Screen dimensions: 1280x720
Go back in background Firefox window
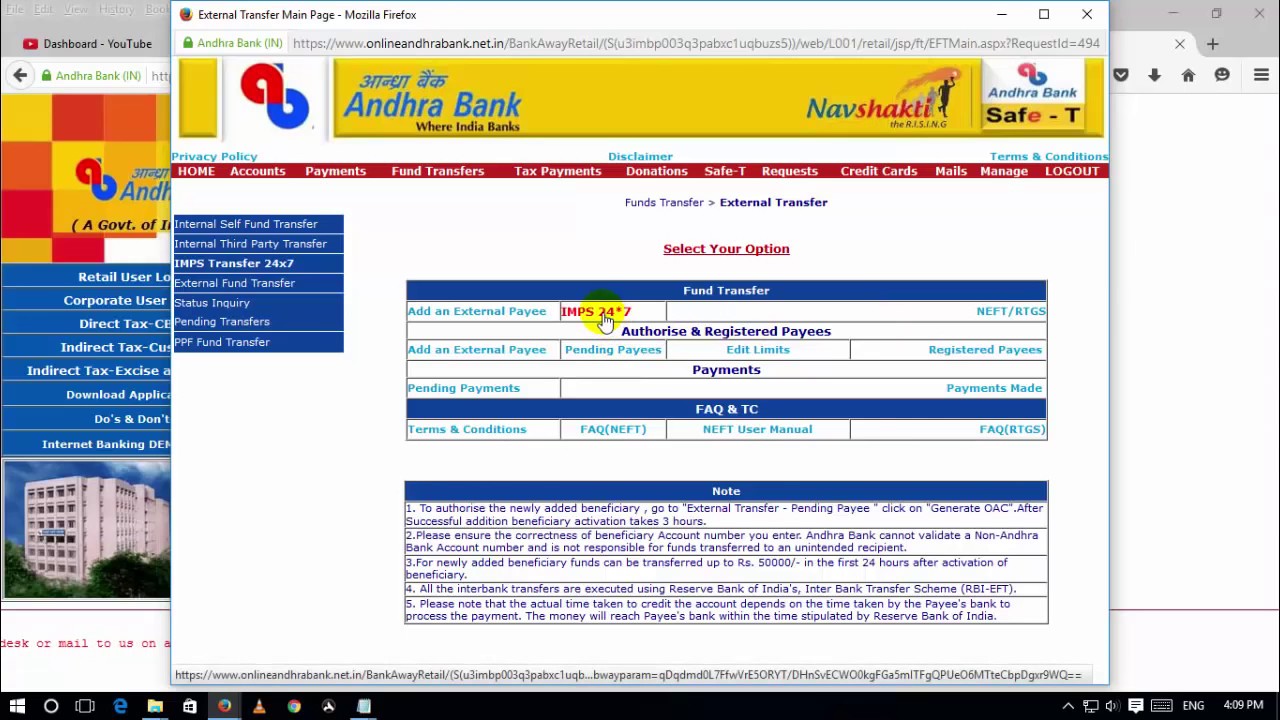tap(20, 75)
